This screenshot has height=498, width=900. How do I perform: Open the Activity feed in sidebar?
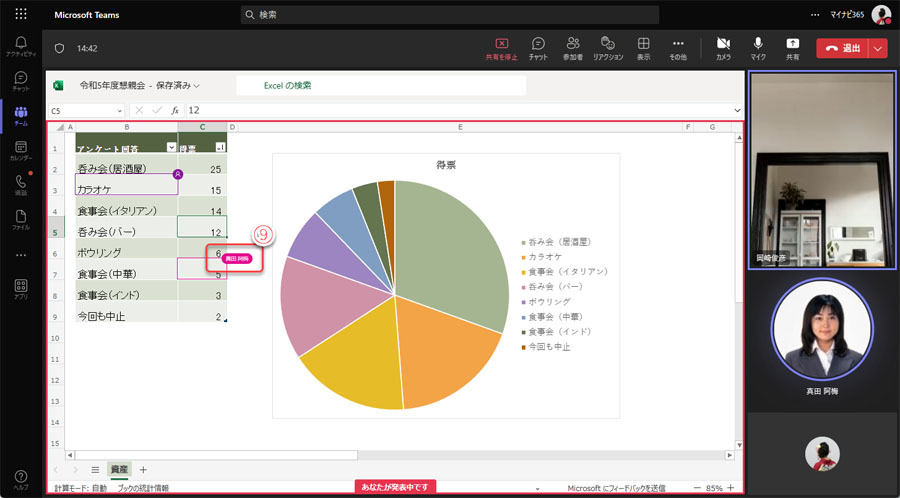click(x=21, y=46)
